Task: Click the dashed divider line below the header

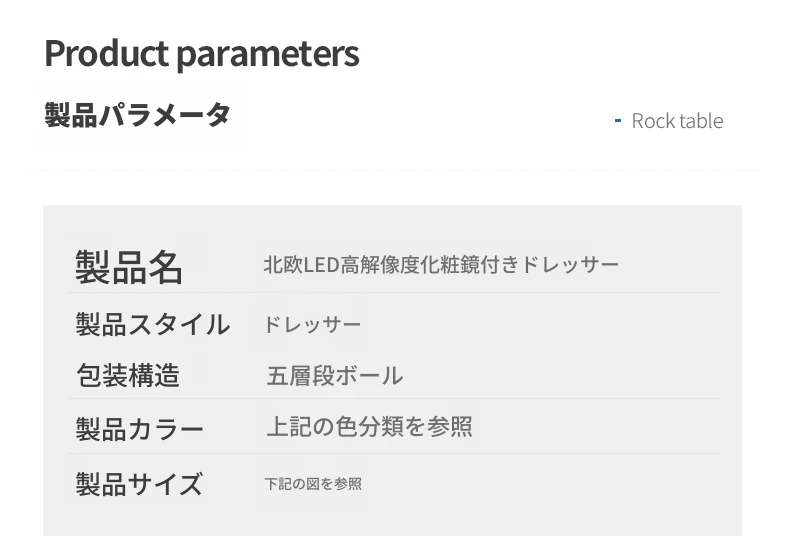Action: (x=392, y=170)
